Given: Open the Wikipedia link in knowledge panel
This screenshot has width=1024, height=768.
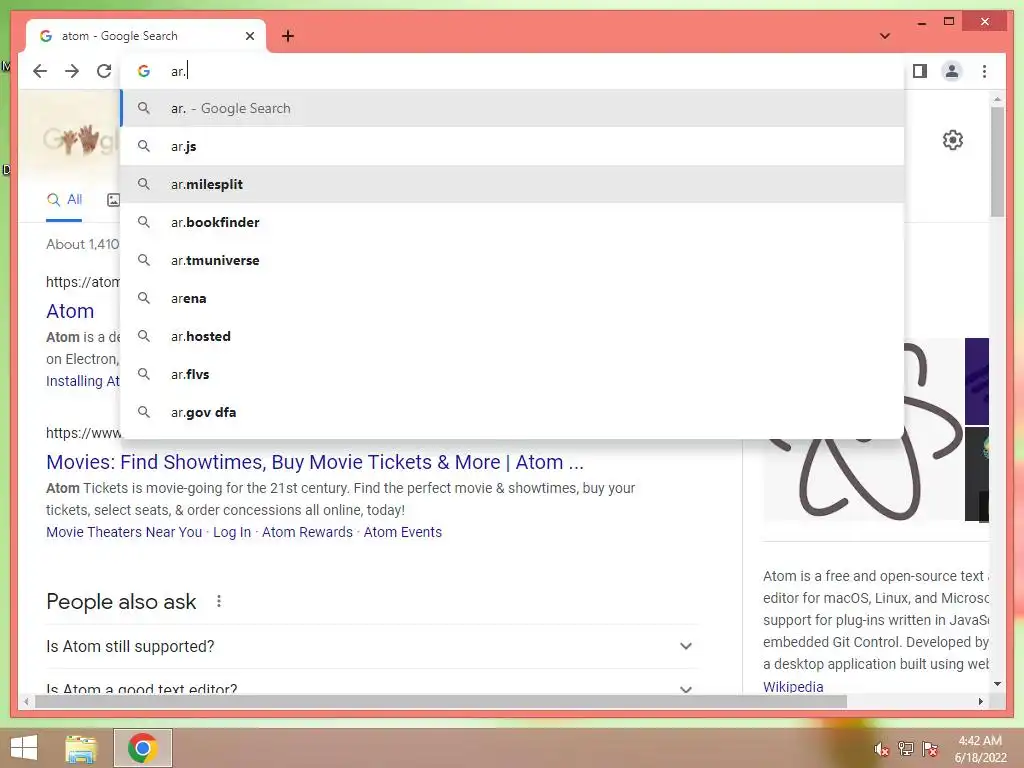Looking at the screenshot, I should coord(793,686).
